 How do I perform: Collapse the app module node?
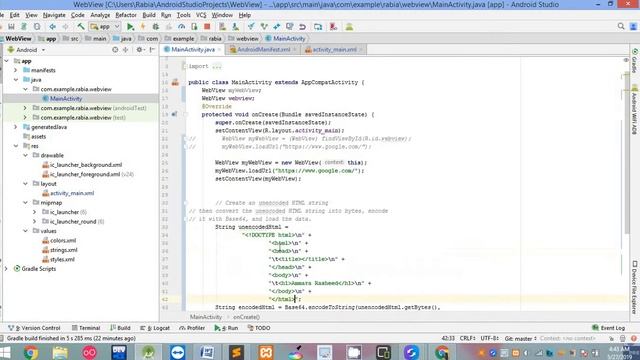click(x=7, y=61)
